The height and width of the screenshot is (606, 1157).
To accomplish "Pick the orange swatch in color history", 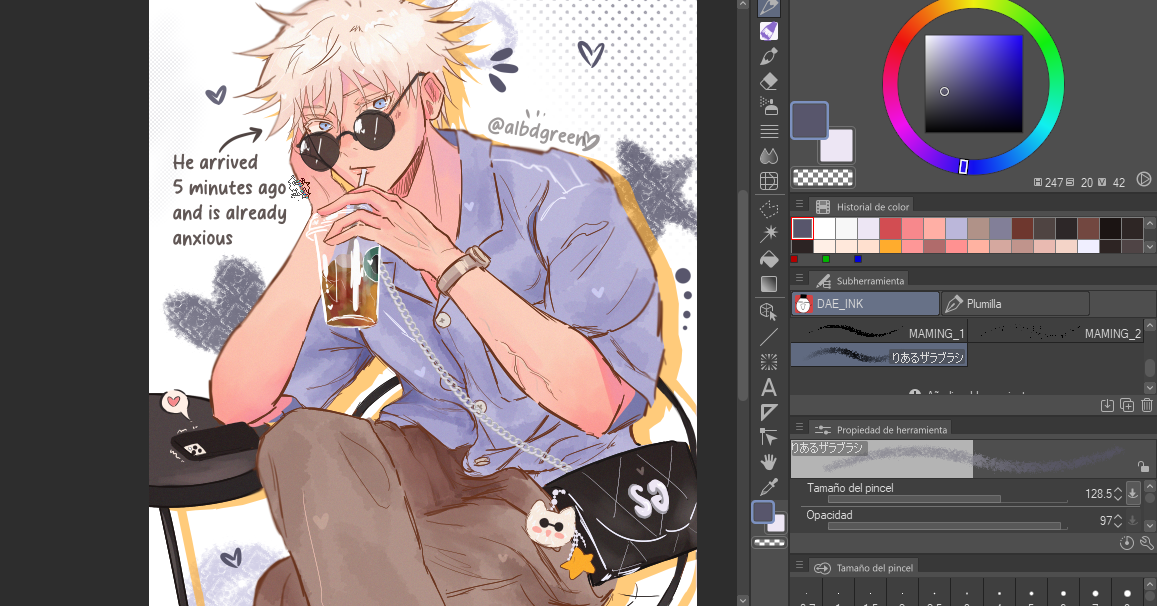I will pos(891,247).
